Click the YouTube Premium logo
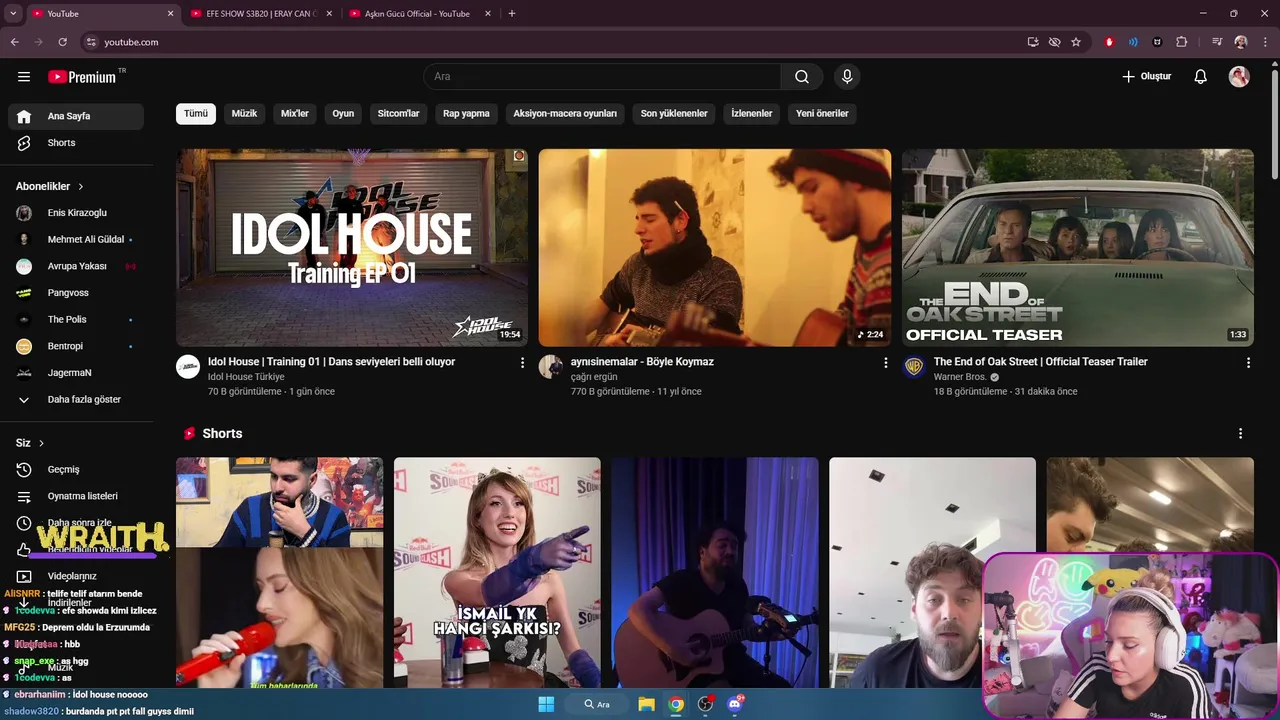Image resolution: width=1280 pixels, height=720 pixels. pyautogui.click(x=83, y=77)
